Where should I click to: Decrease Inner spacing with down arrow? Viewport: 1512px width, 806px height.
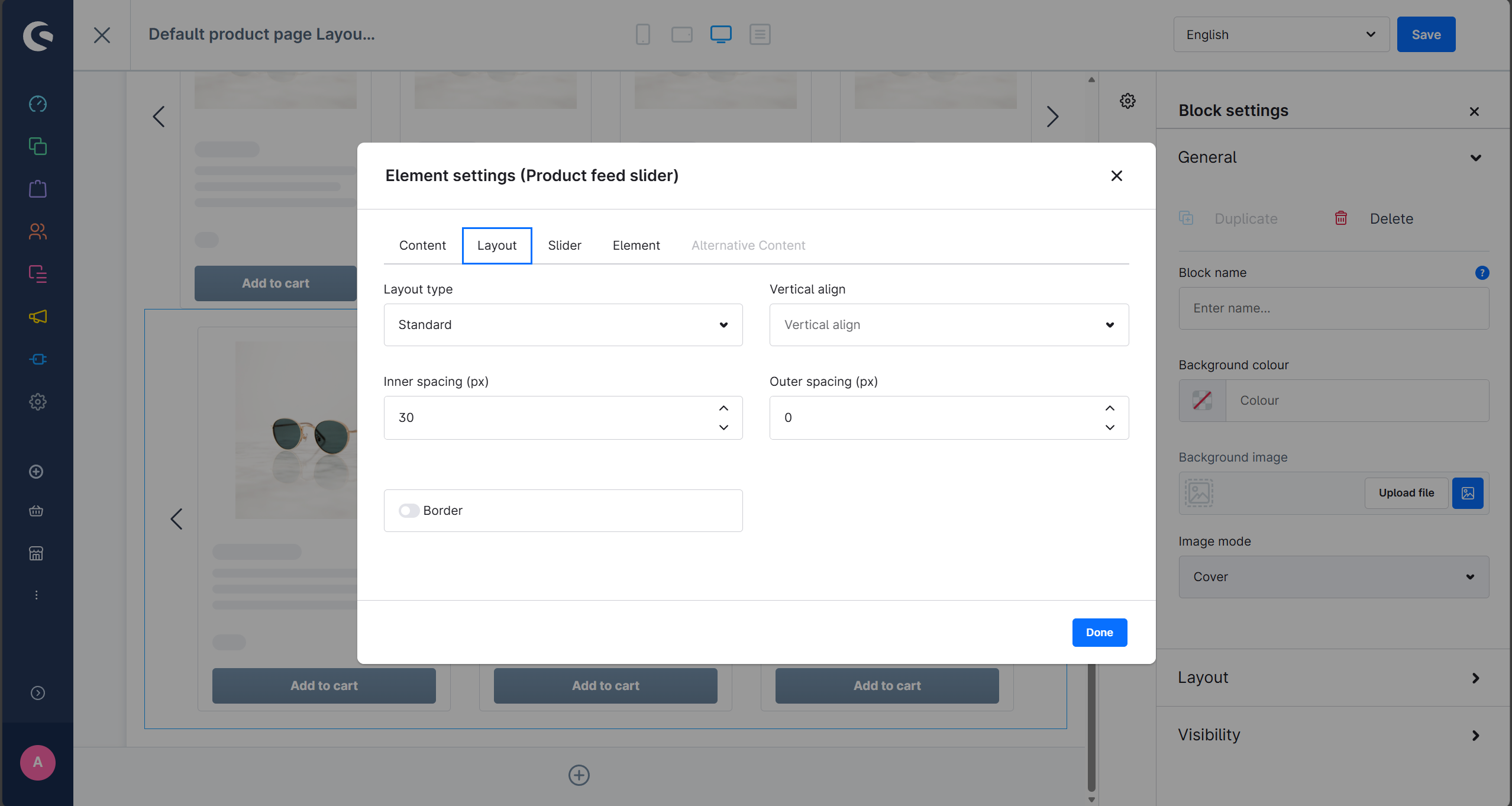pos(723,427)
